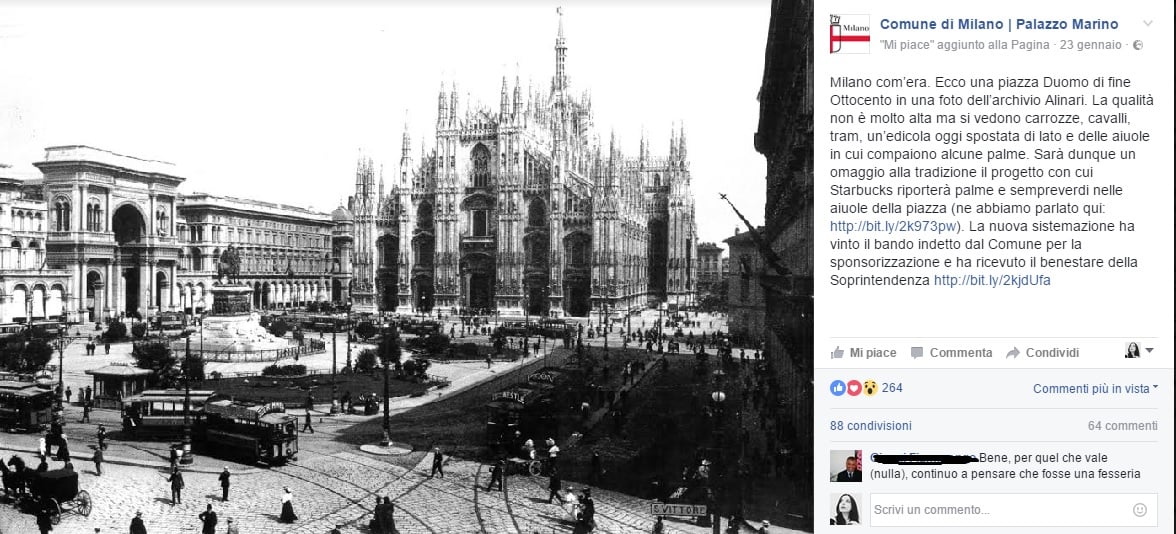
Task: Click the public globe privacy icon
Action: coord(1138,45)
